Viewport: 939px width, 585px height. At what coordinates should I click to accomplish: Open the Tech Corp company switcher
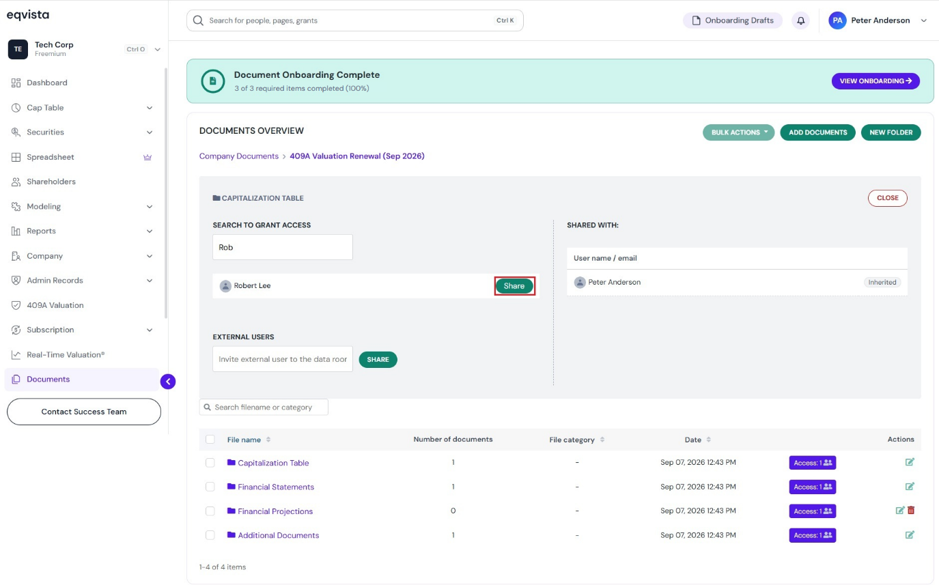157,50
